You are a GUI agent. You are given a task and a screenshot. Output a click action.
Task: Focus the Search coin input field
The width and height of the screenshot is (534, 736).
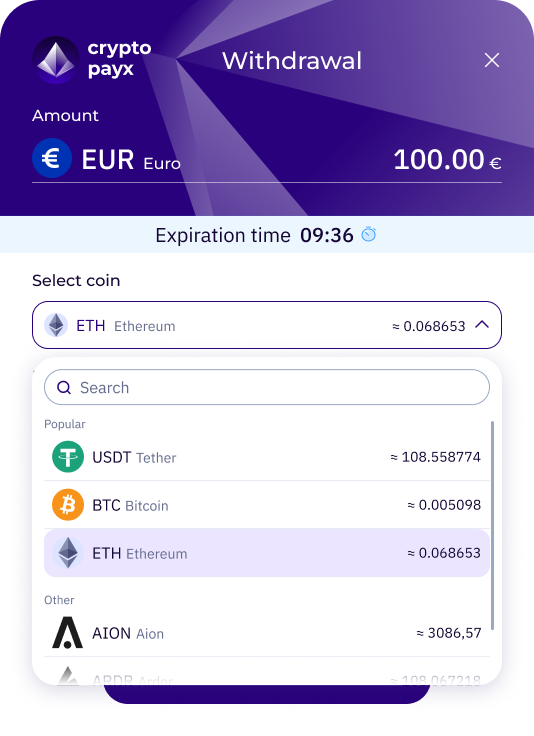click(x=267, y=387)
